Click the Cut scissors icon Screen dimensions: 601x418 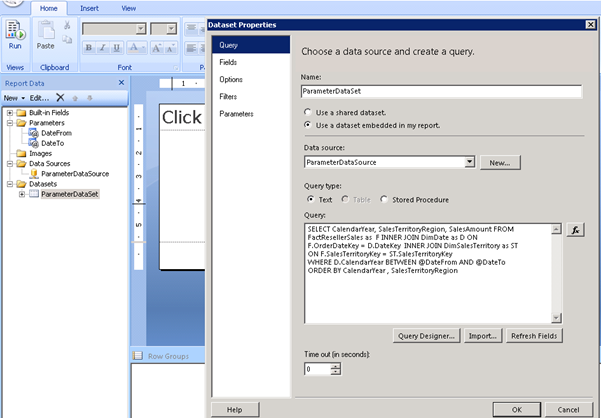click(67, 26)
